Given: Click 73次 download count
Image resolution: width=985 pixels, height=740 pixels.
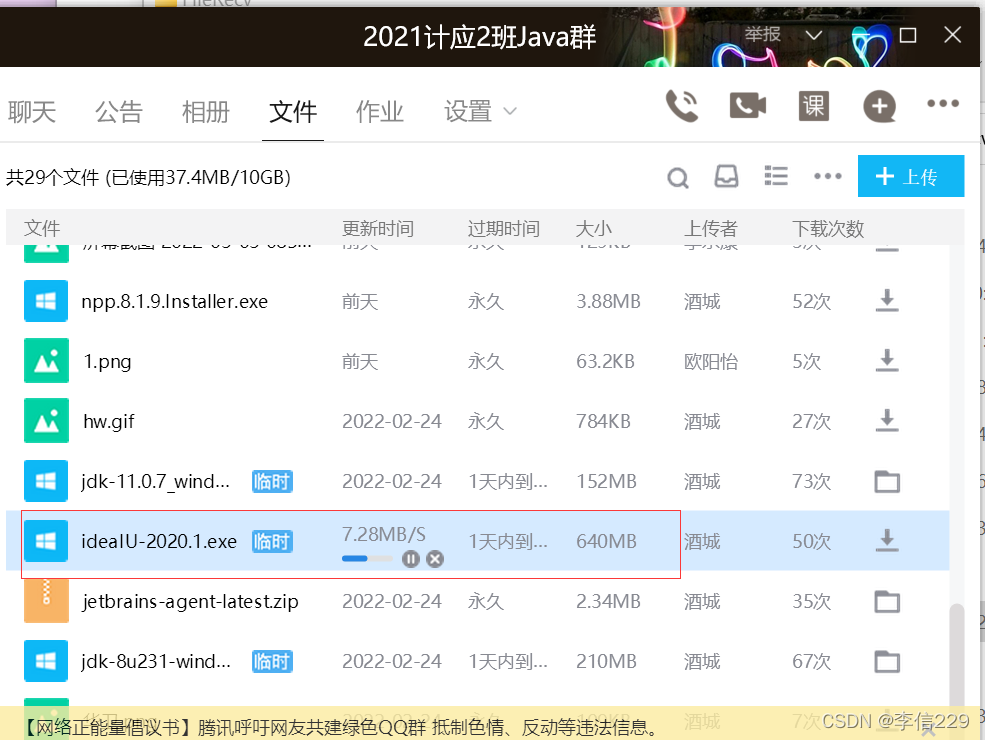Looking at the screenshot, I should pos(811,482).
